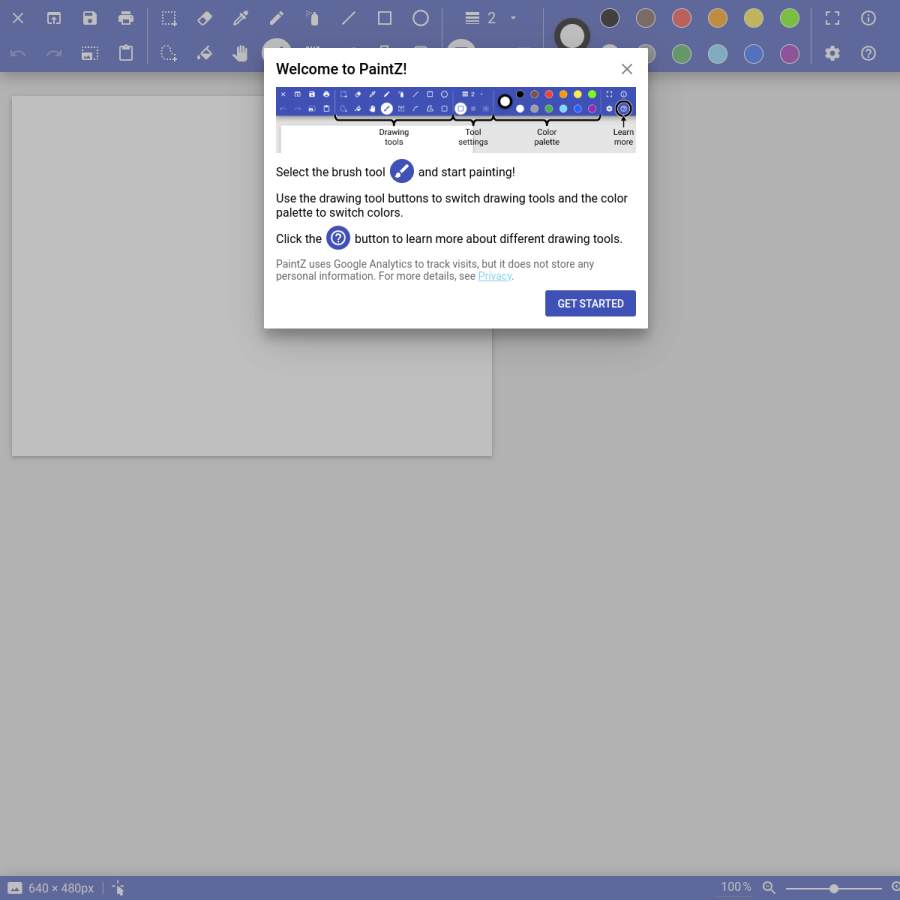Enter full screen mode
Image resolution: width=900 pixels, height=900 pixels.
click(x=832, y=18)
